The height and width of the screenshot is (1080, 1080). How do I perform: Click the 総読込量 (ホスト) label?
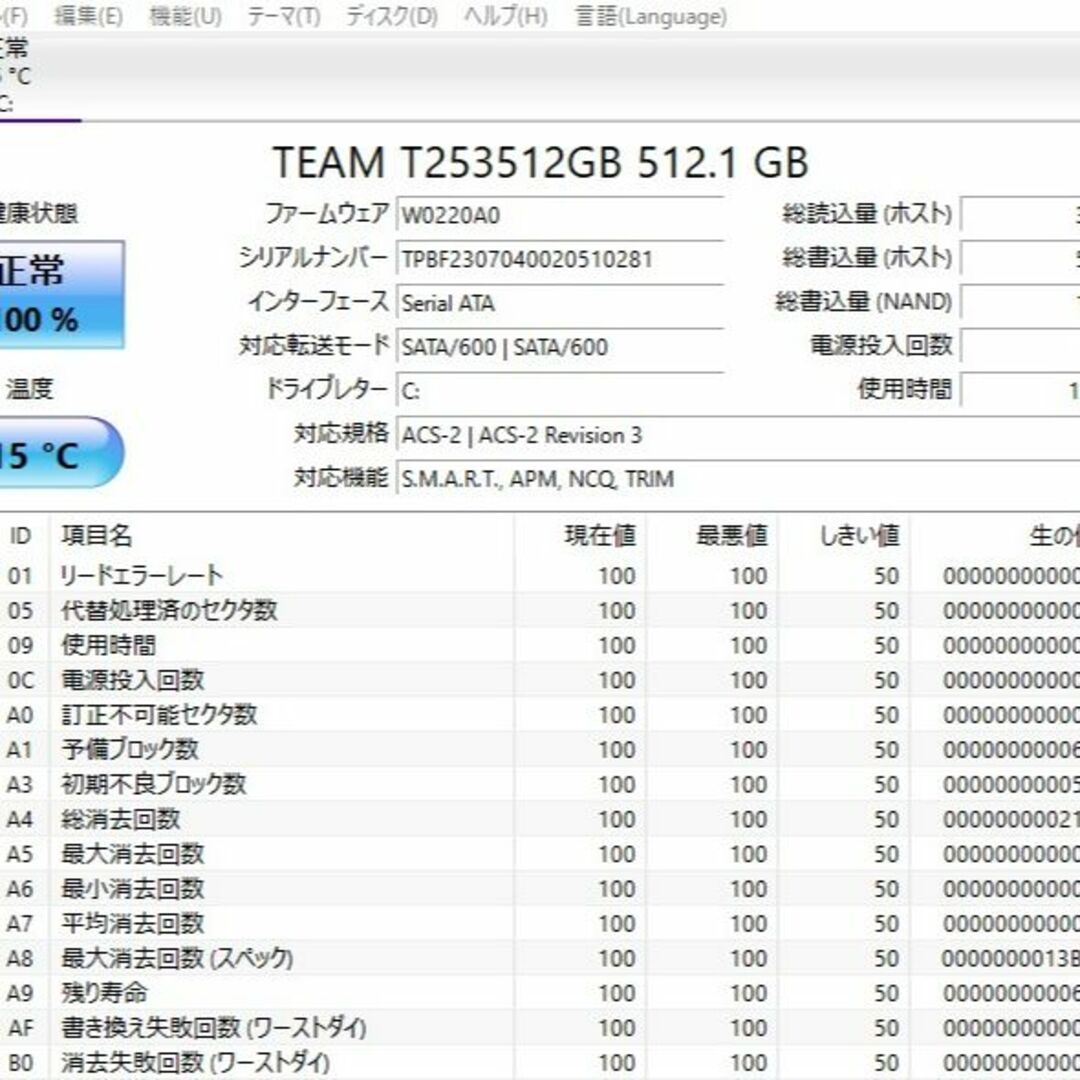click(x=866, y=214)
